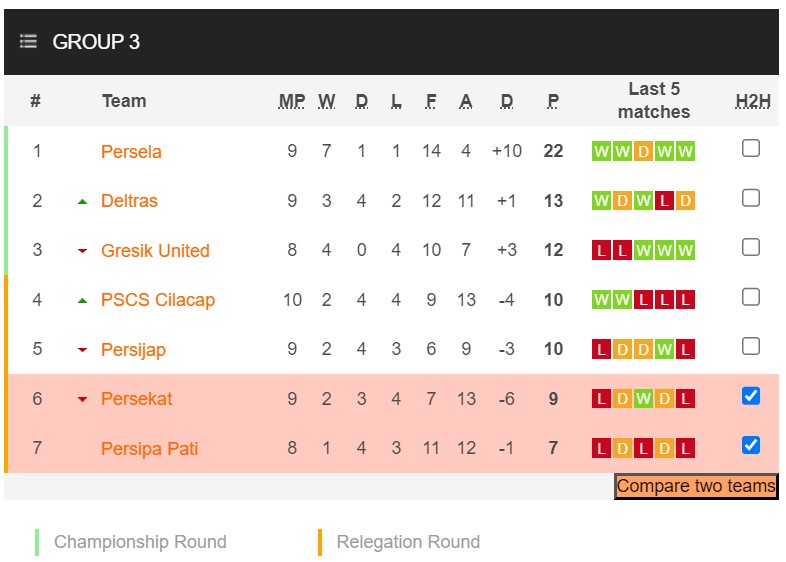Check the H2H box for Persela
This screenshot has height=562, width=786.
[x=751, y=149]
